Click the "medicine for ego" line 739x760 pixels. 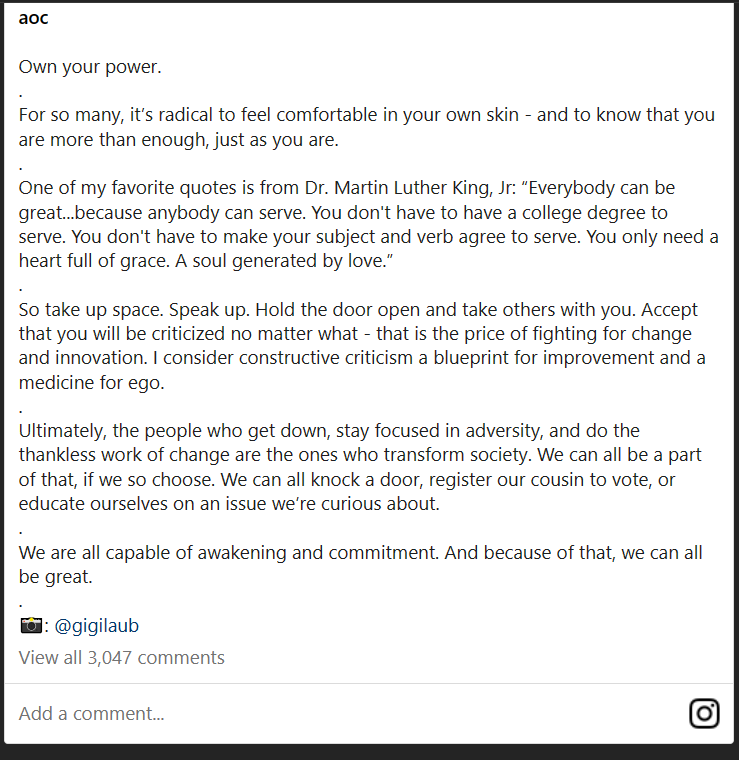click(92, 382)
